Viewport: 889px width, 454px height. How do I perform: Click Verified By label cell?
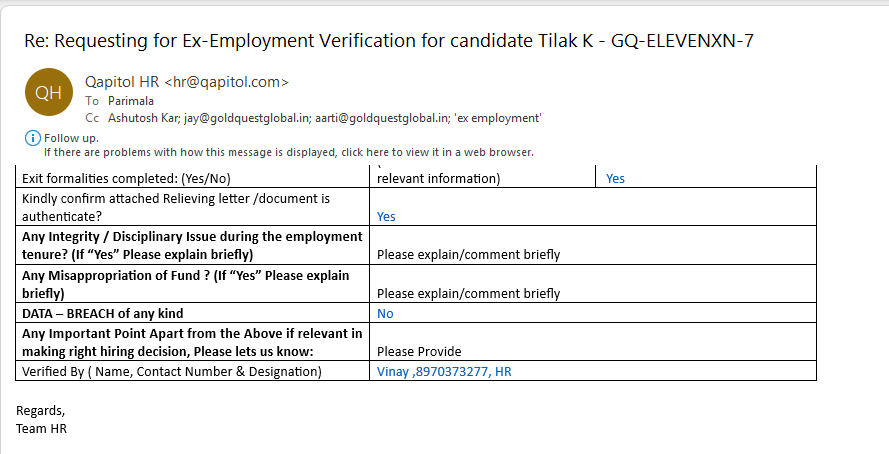[172, 371]
